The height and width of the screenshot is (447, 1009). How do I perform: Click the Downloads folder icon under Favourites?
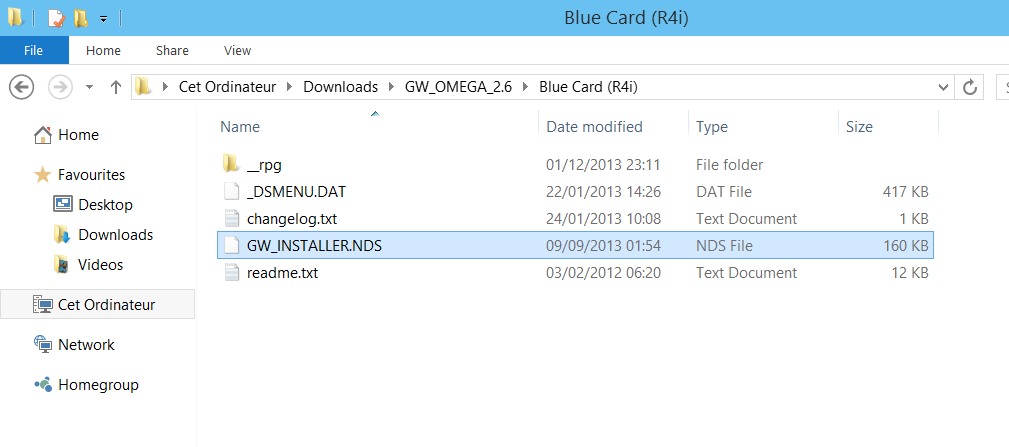(x=62, y=235)
